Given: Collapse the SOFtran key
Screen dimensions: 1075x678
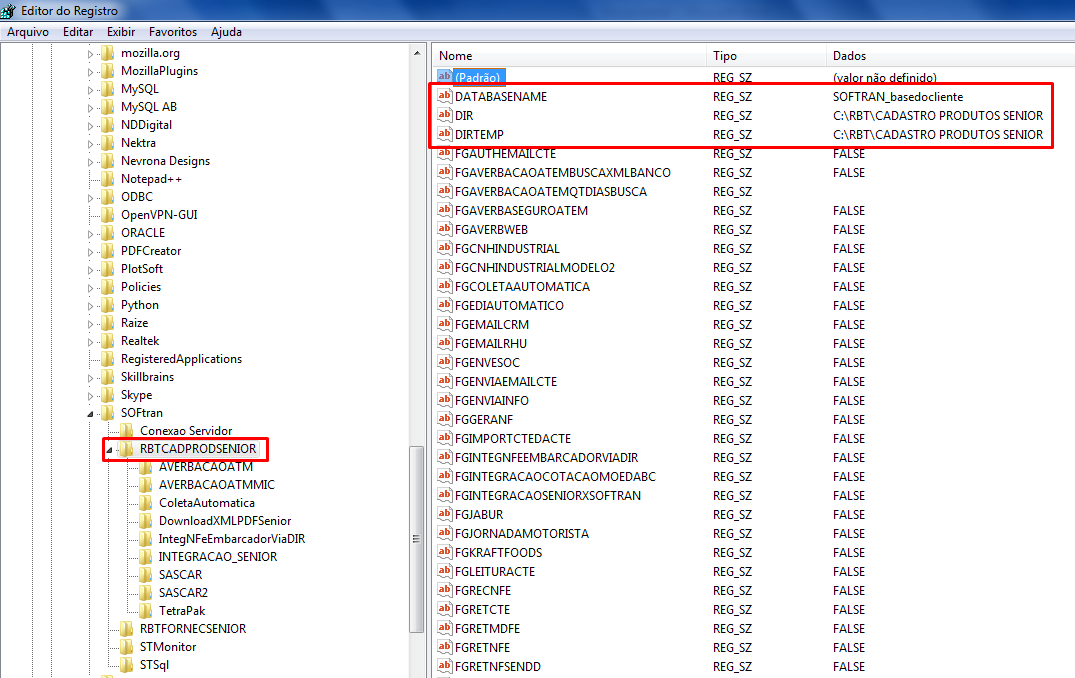Looking at the screenshot, I should pos(90,413).
